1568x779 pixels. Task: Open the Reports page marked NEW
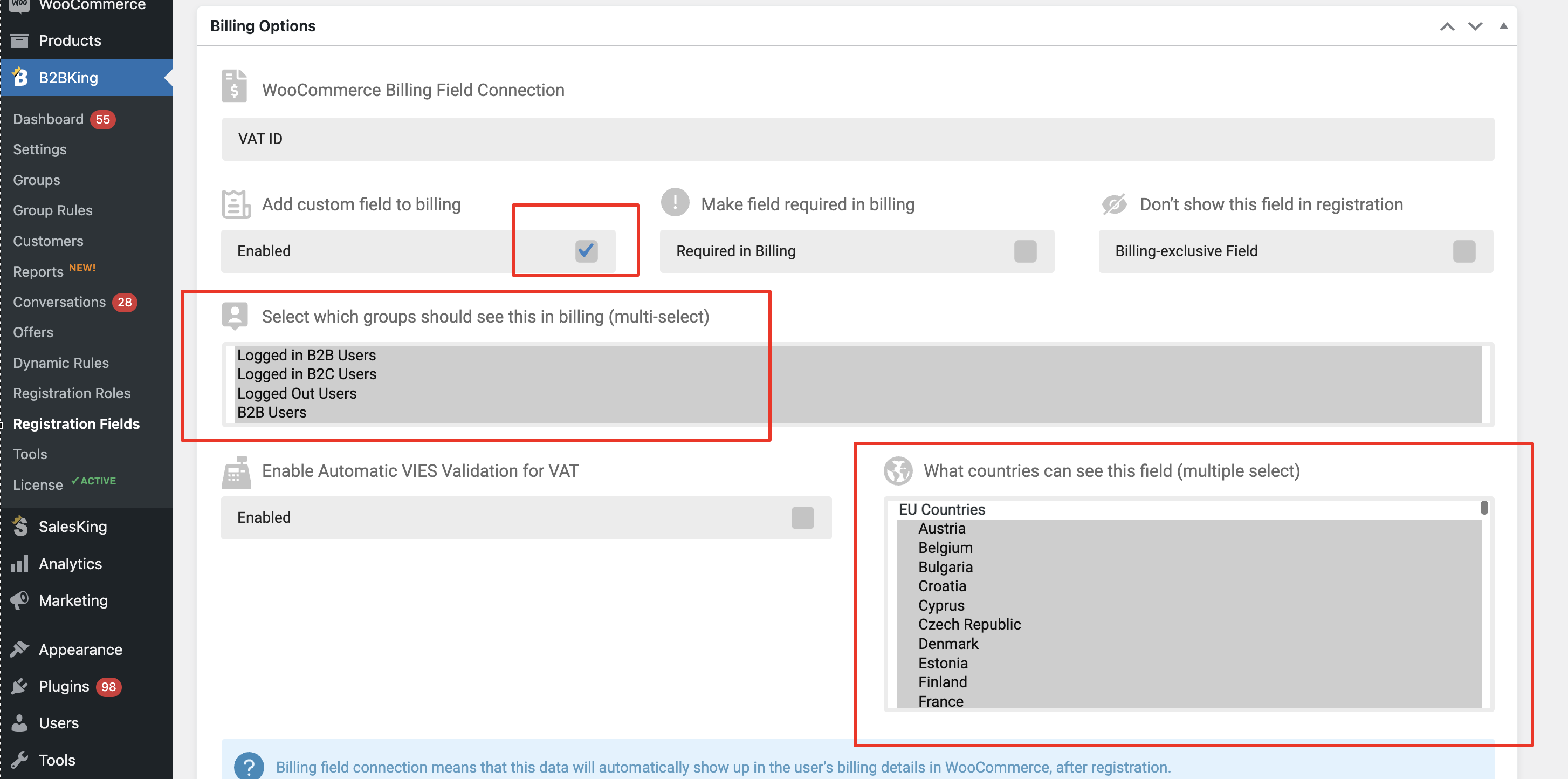click(38, 272)
